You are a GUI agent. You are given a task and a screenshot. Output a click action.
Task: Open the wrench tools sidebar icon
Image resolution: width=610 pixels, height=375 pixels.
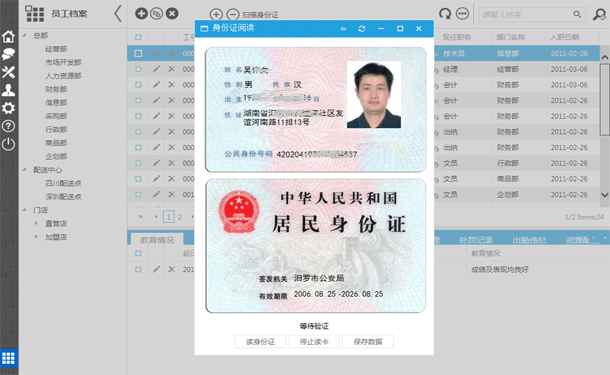click(8, 72)
